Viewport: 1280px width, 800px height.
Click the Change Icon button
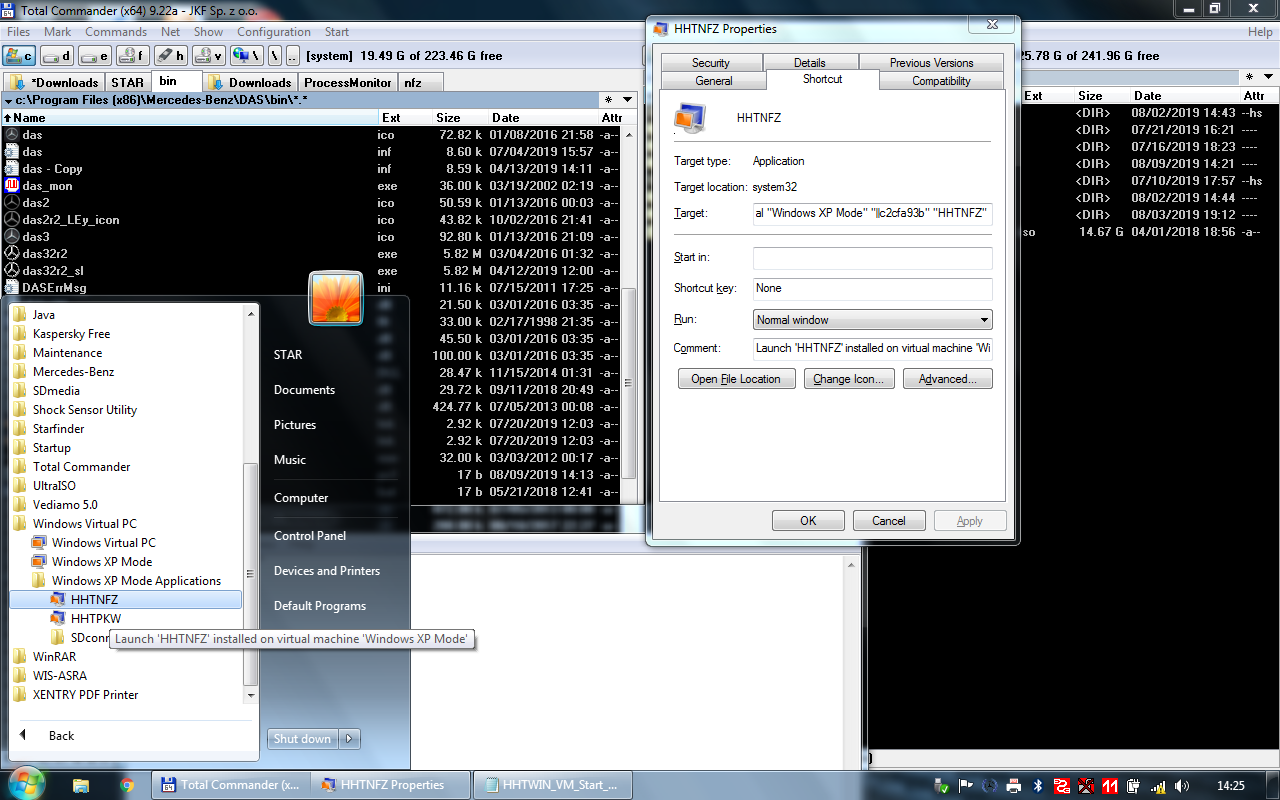[848, 379]
